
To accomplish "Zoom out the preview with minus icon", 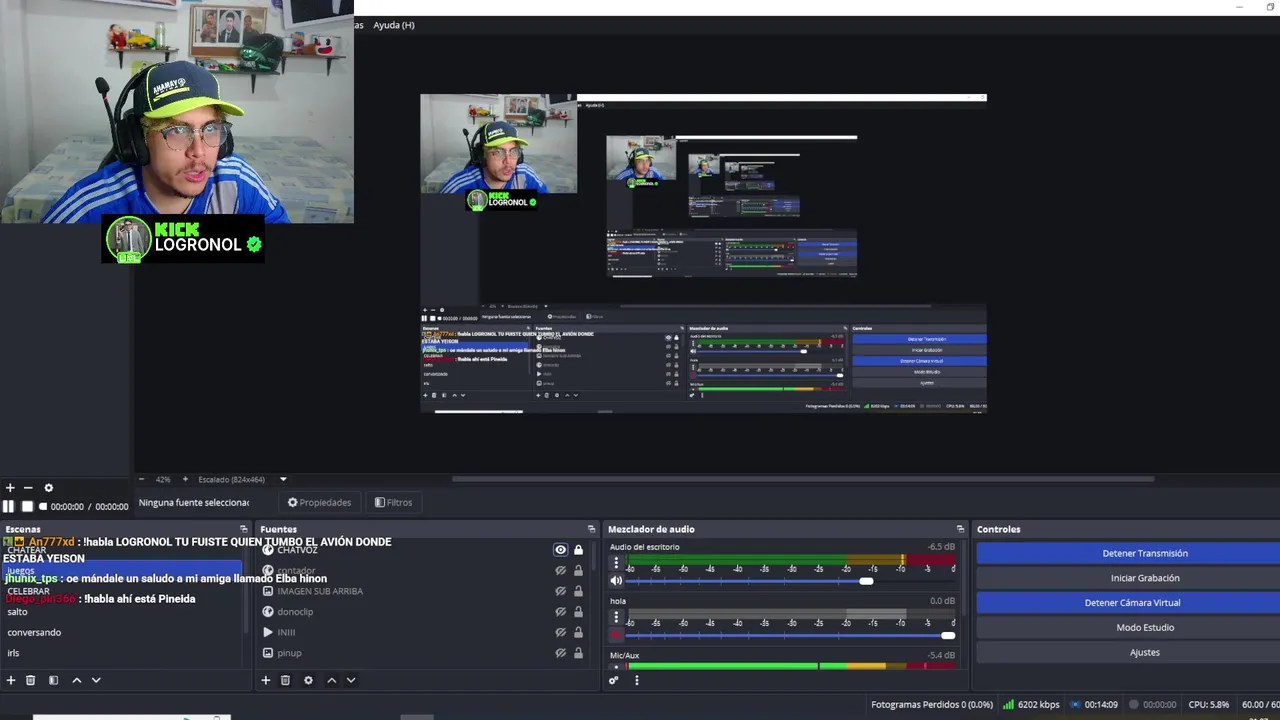I will 141,479.
